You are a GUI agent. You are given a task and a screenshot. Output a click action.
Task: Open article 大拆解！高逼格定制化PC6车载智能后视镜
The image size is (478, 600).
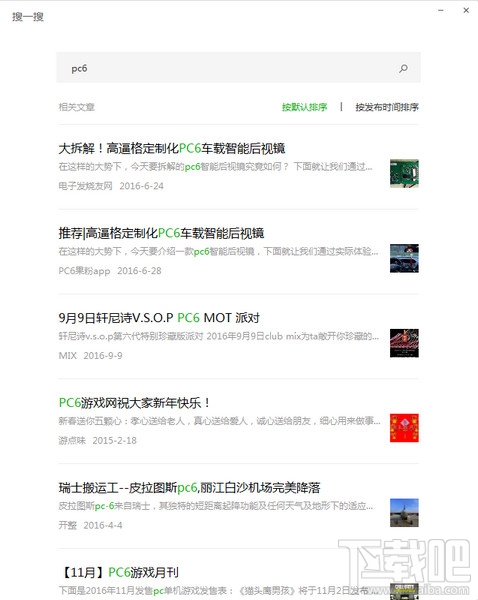pyautogui.click(x=172, y=148)
